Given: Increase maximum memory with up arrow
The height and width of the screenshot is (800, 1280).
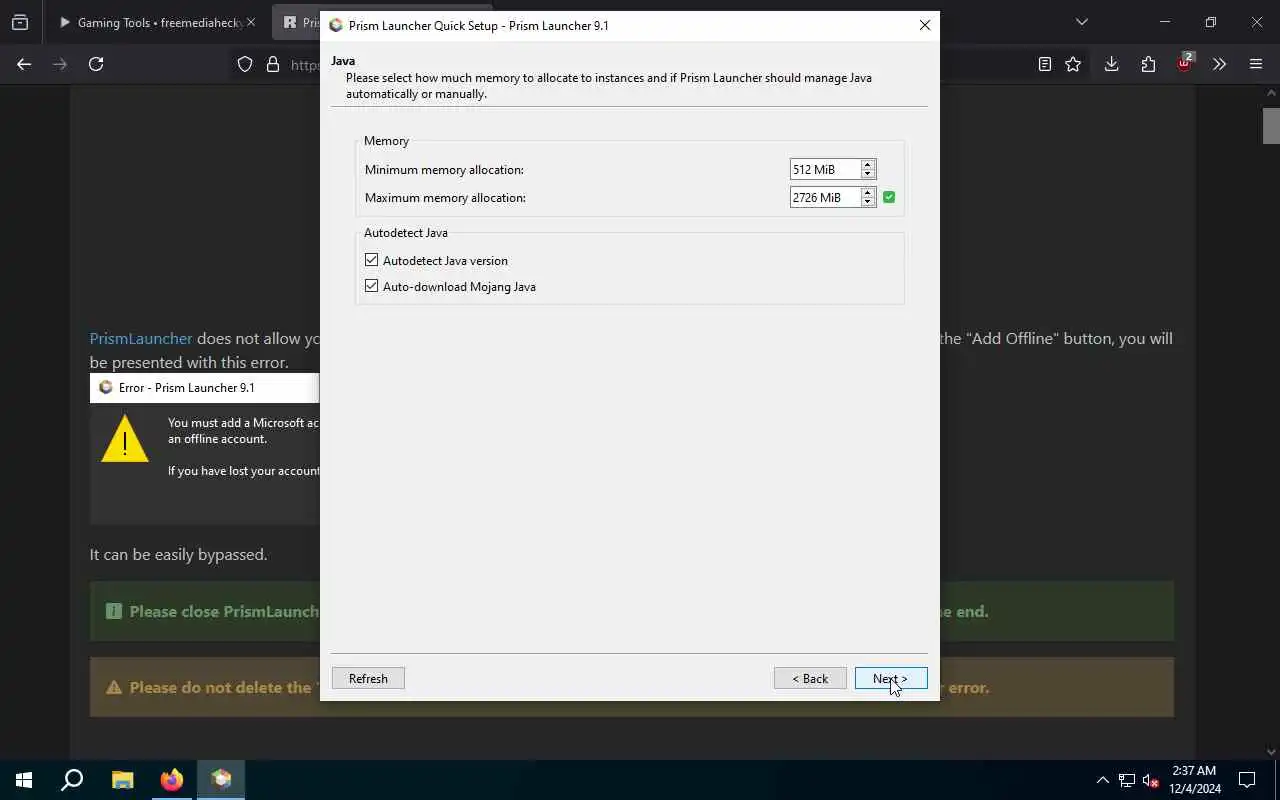Looking at the screenshot, I should (868, 192).
